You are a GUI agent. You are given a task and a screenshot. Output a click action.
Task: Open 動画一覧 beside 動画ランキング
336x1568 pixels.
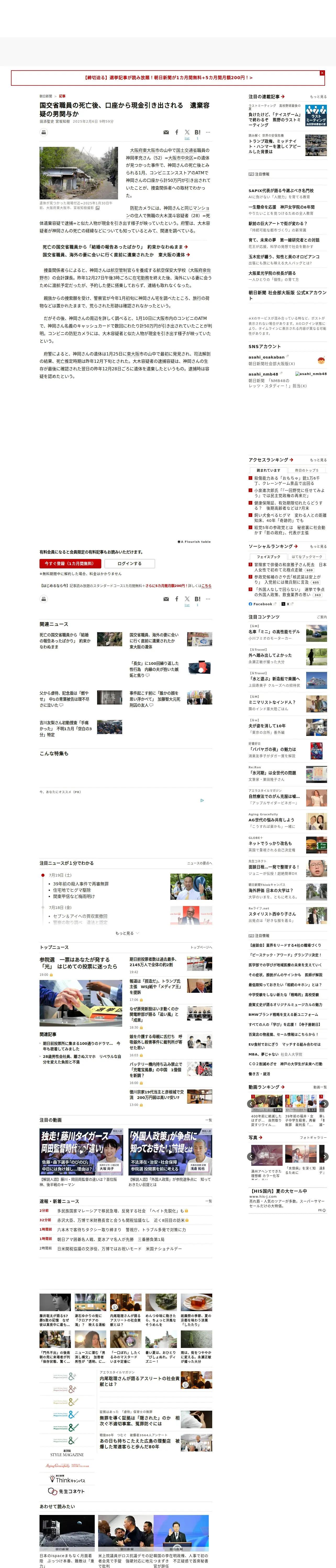coord(320,1087)
